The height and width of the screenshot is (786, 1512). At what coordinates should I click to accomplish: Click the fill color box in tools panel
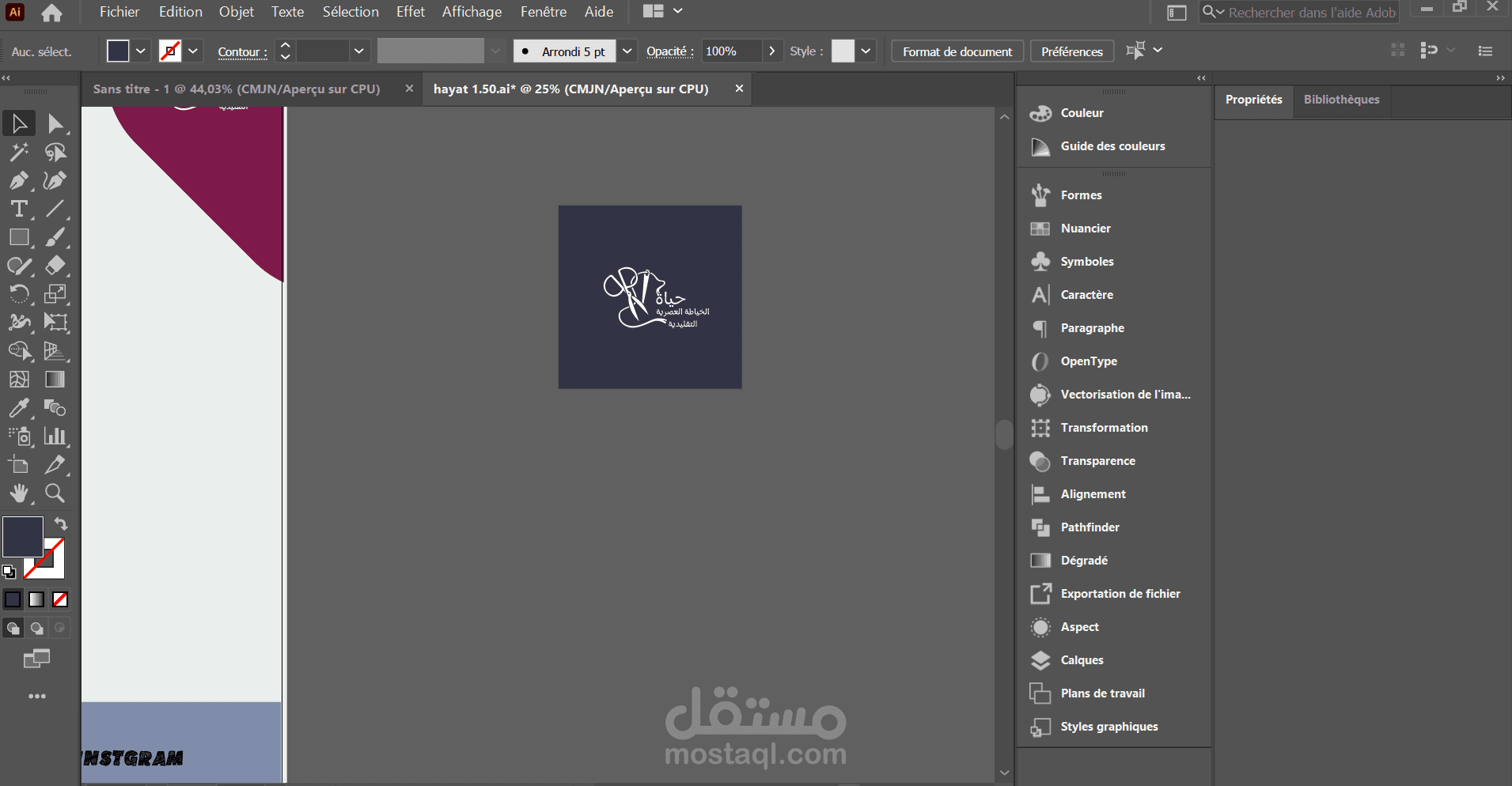(23, 537)
